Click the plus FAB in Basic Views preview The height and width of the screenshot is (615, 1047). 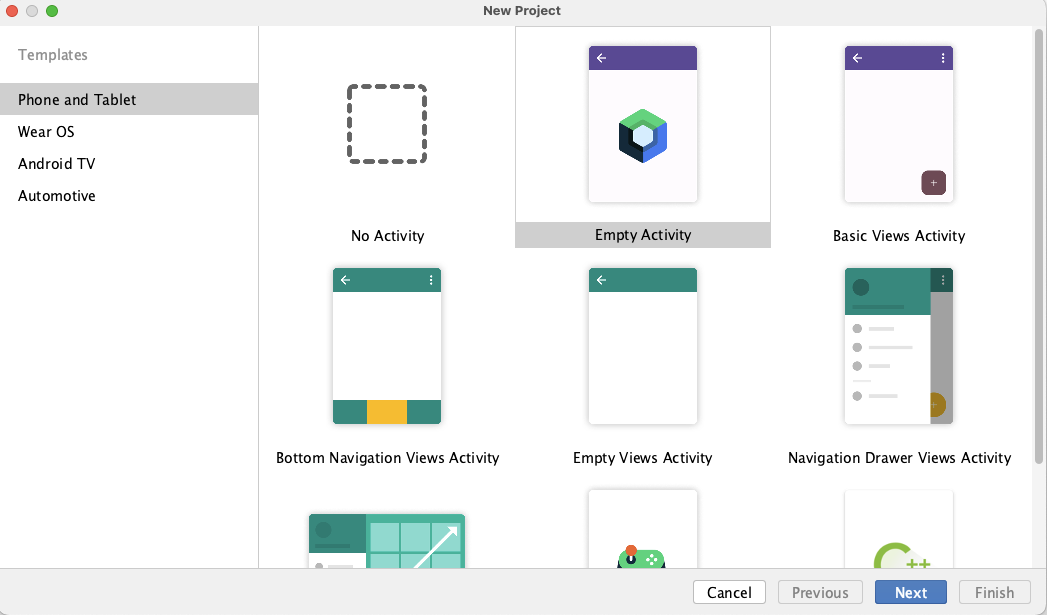[933, 183]
